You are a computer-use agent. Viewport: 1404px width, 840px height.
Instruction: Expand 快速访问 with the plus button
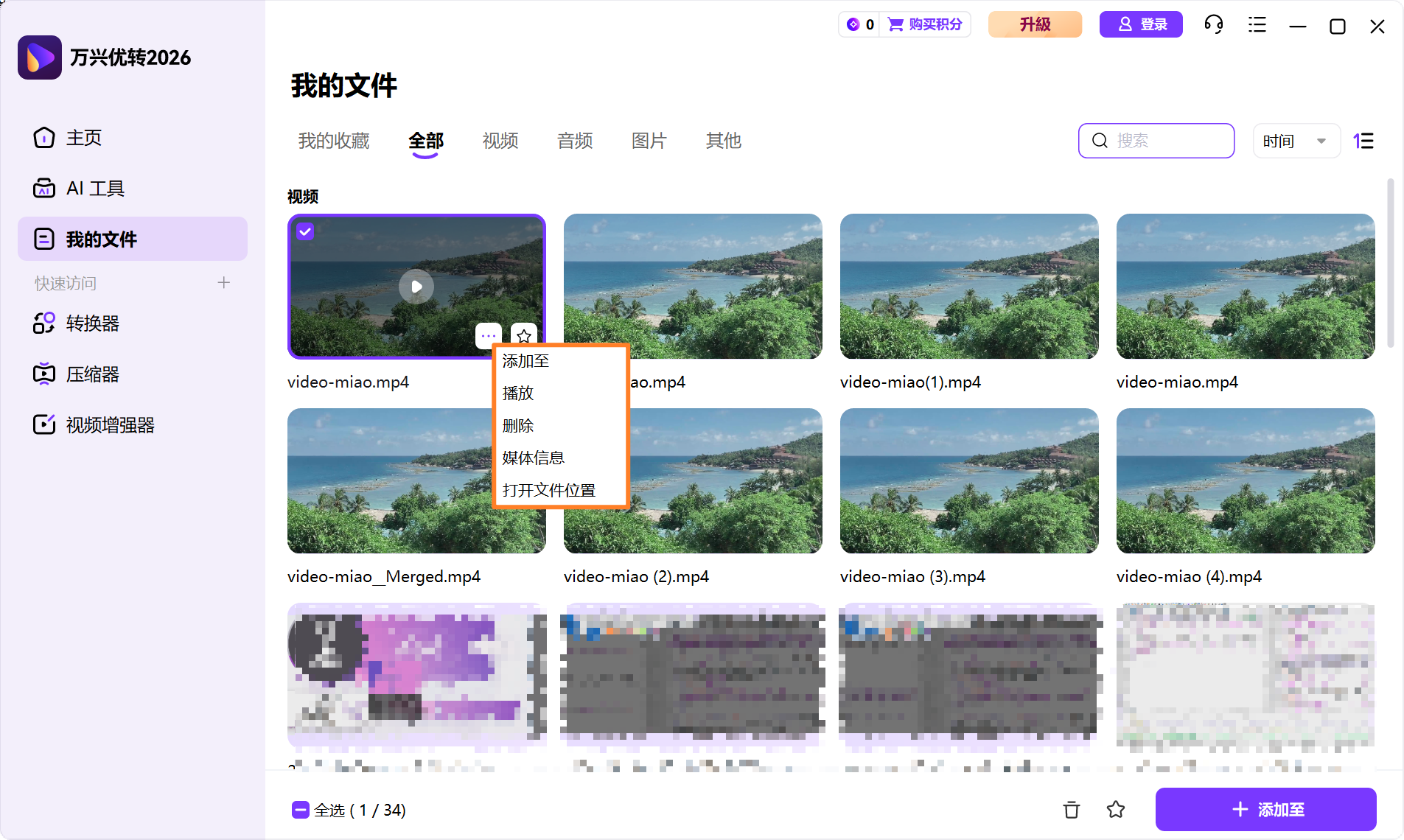tap(223, 282)
